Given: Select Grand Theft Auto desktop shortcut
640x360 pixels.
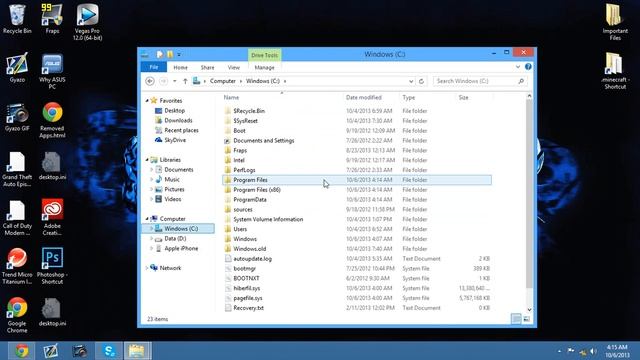Looking at the screenshot, I should pos(17,169).
